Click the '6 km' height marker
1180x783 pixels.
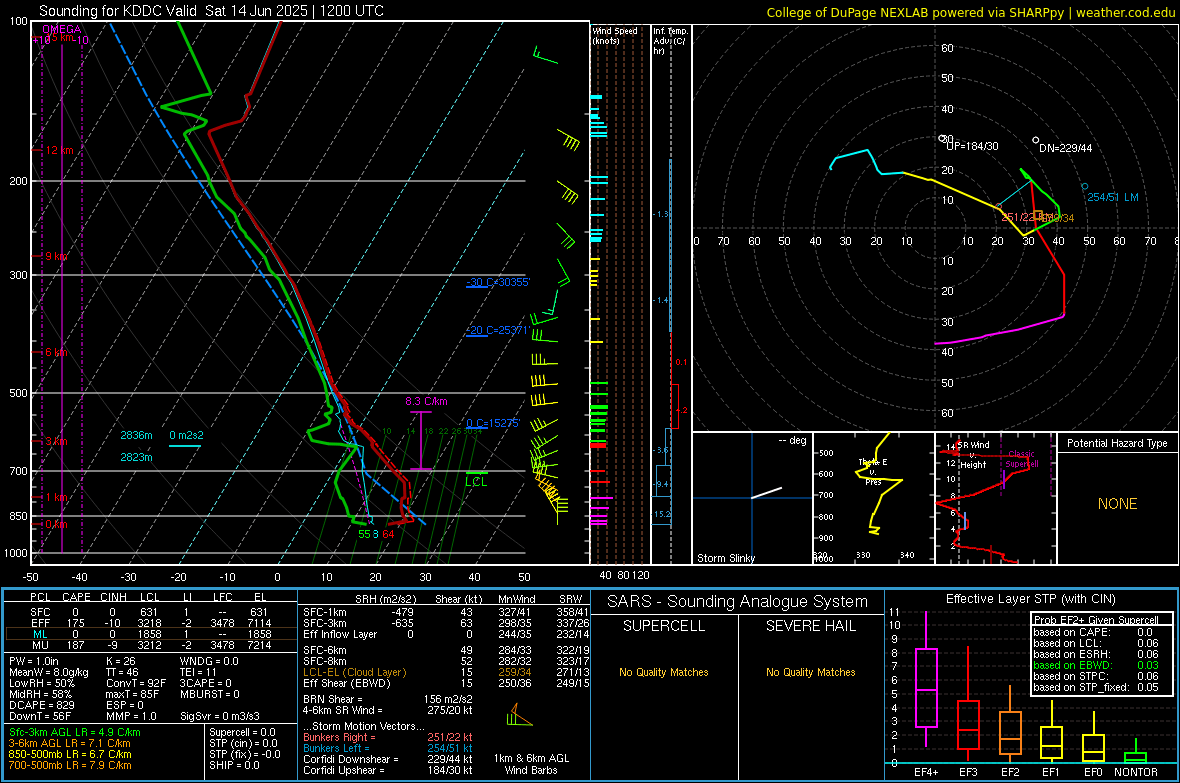(56, 352)
